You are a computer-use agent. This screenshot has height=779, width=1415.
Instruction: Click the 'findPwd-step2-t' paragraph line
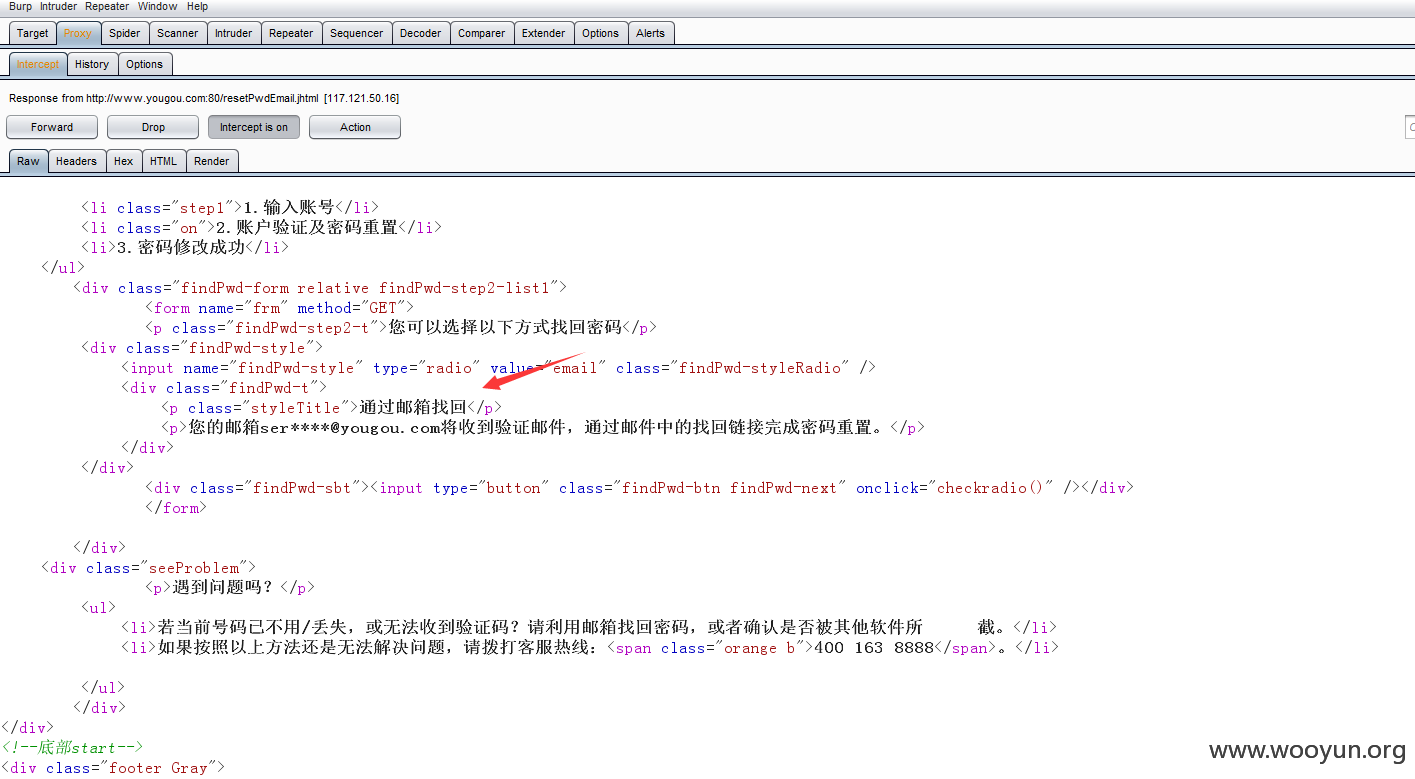pos(401,328)
